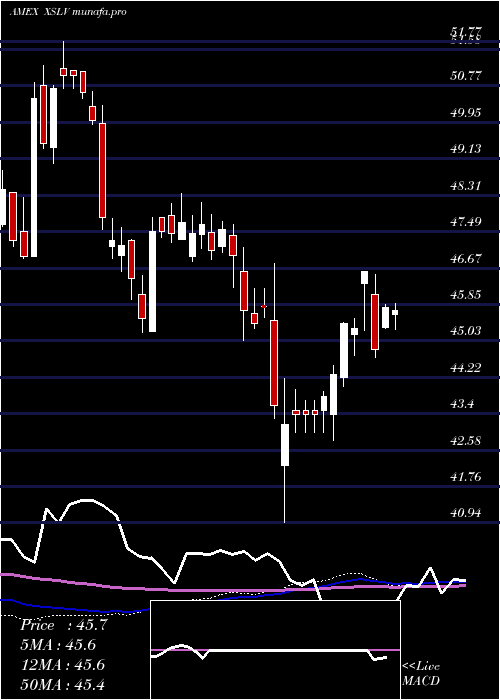Click the 43.4 price axis label
Image resolution: width=500 pixels, height=700 pixels.
(462, 404)
